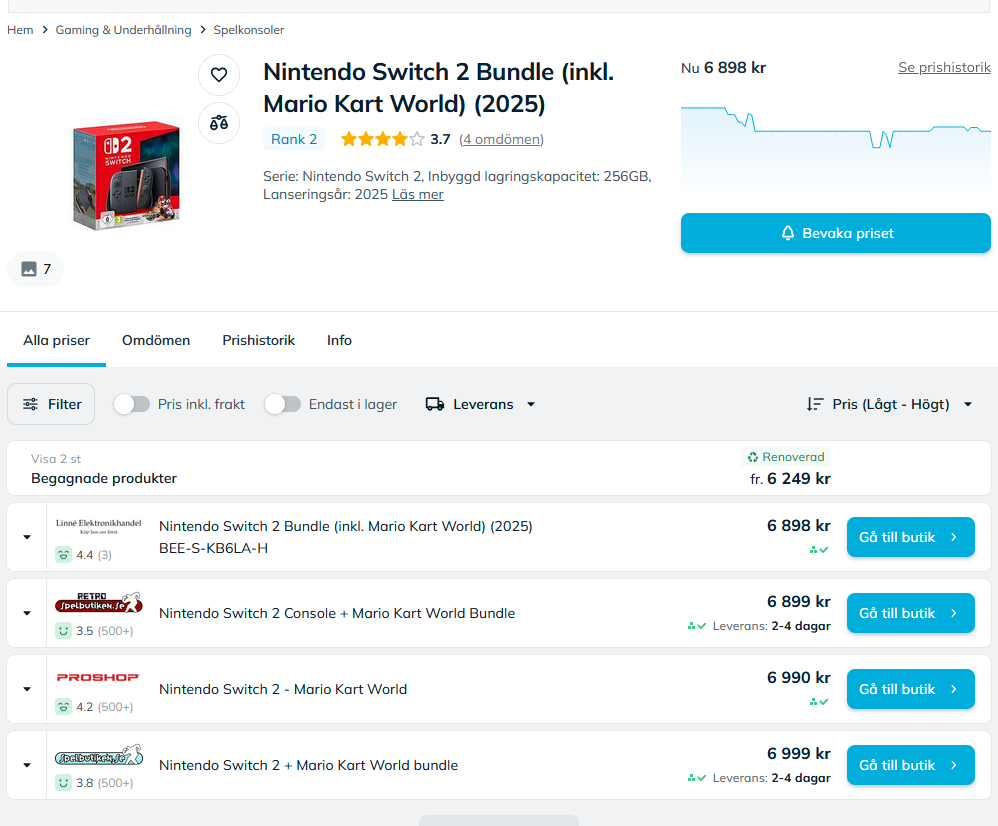The width and height of the screenshot is (998, 826).
Task: Go to butik for 6 990 kr offer
Action: [911, 689]
